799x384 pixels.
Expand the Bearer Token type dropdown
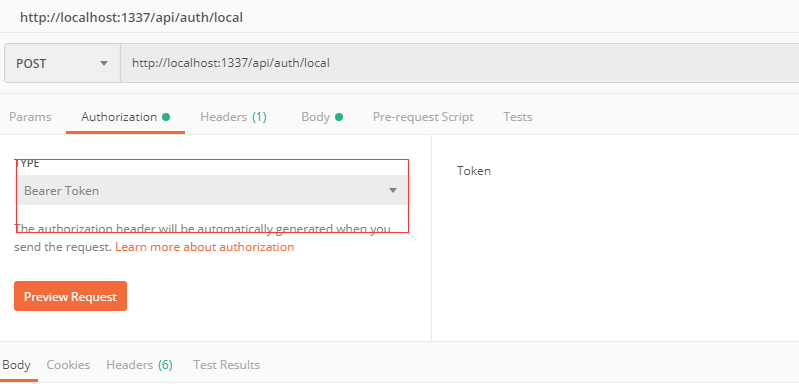click(212, 190)
